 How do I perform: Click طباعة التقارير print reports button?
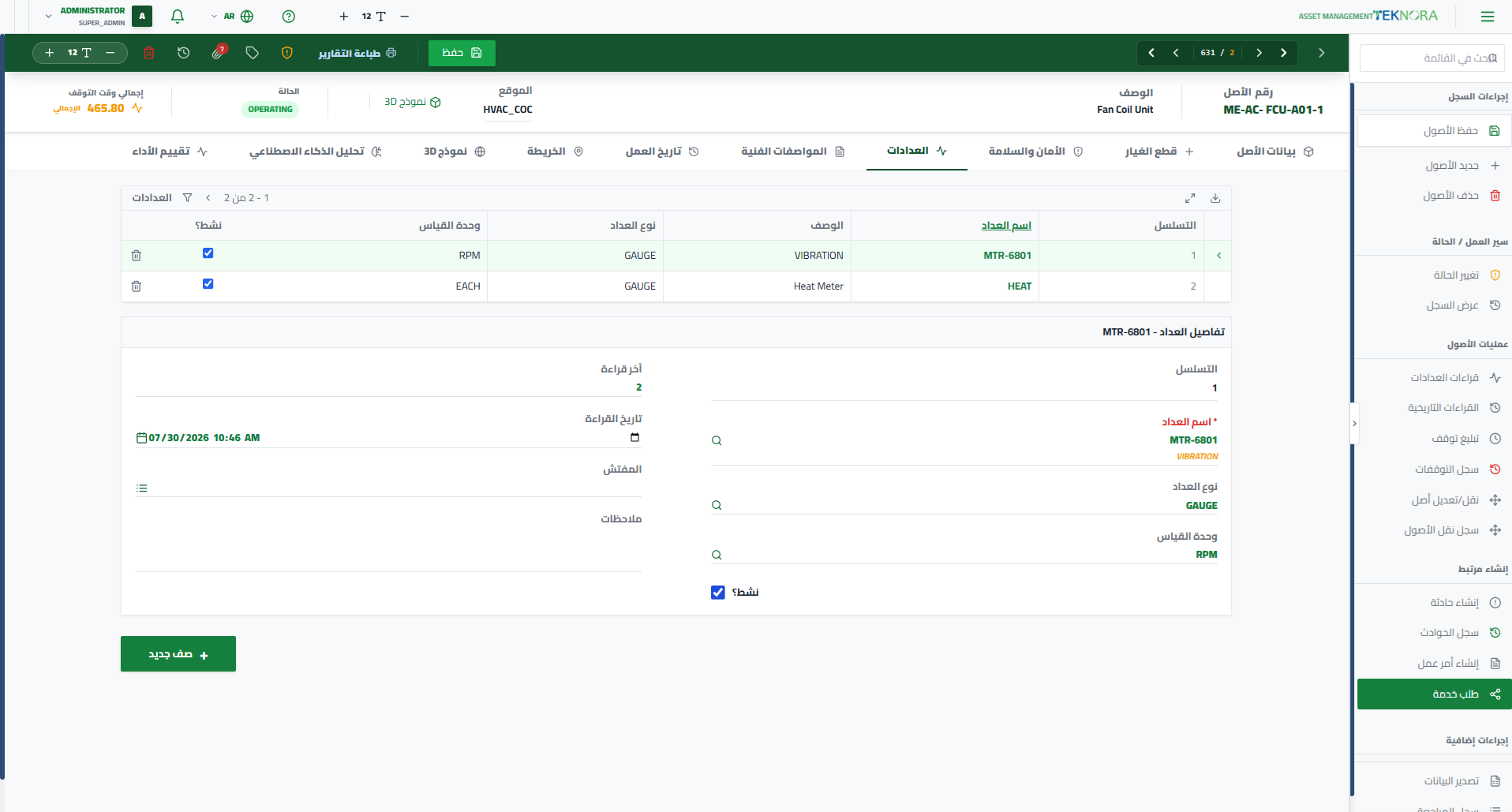tap(357, 53)
